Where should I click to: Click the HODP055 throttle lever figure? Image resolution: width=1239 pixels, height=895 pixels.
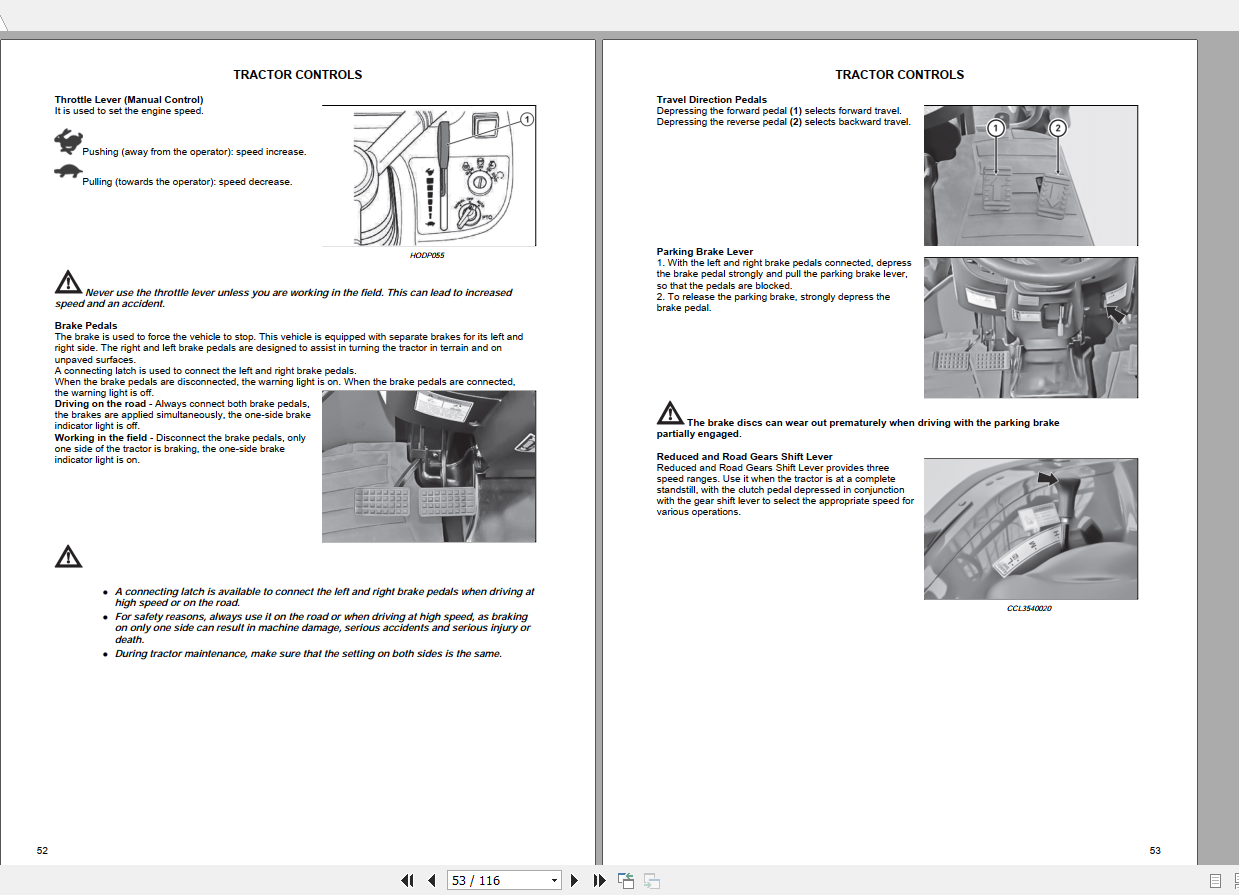[429, 175]
